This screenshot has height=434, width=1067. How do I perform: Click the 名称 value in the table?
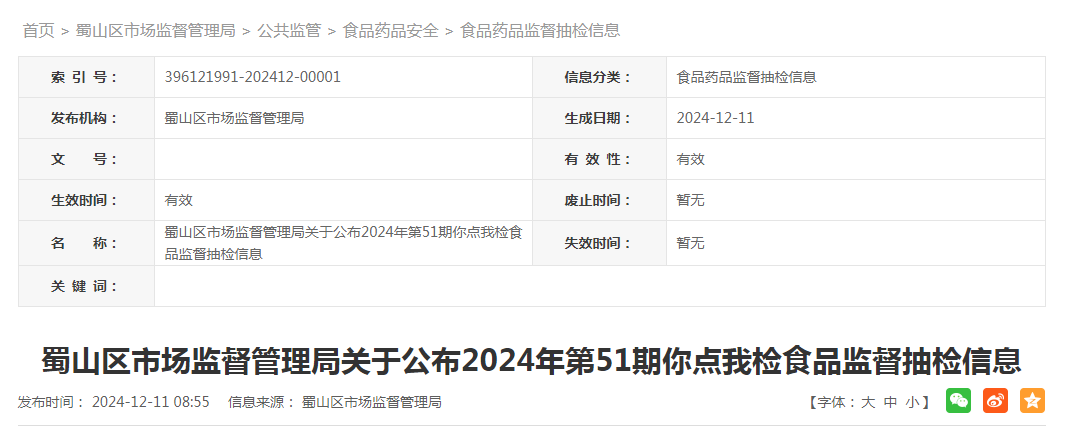(344, 243)
